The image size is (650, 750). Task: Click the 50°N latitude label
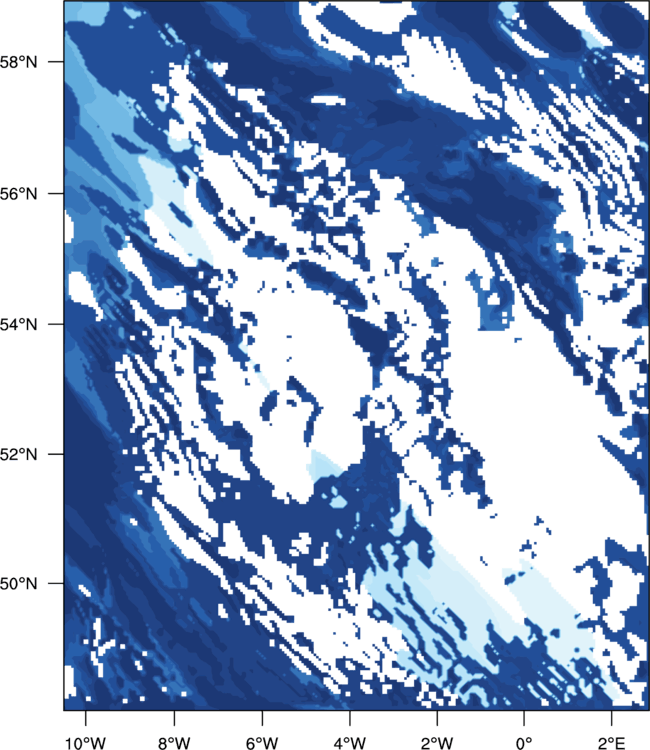point(18,584)
